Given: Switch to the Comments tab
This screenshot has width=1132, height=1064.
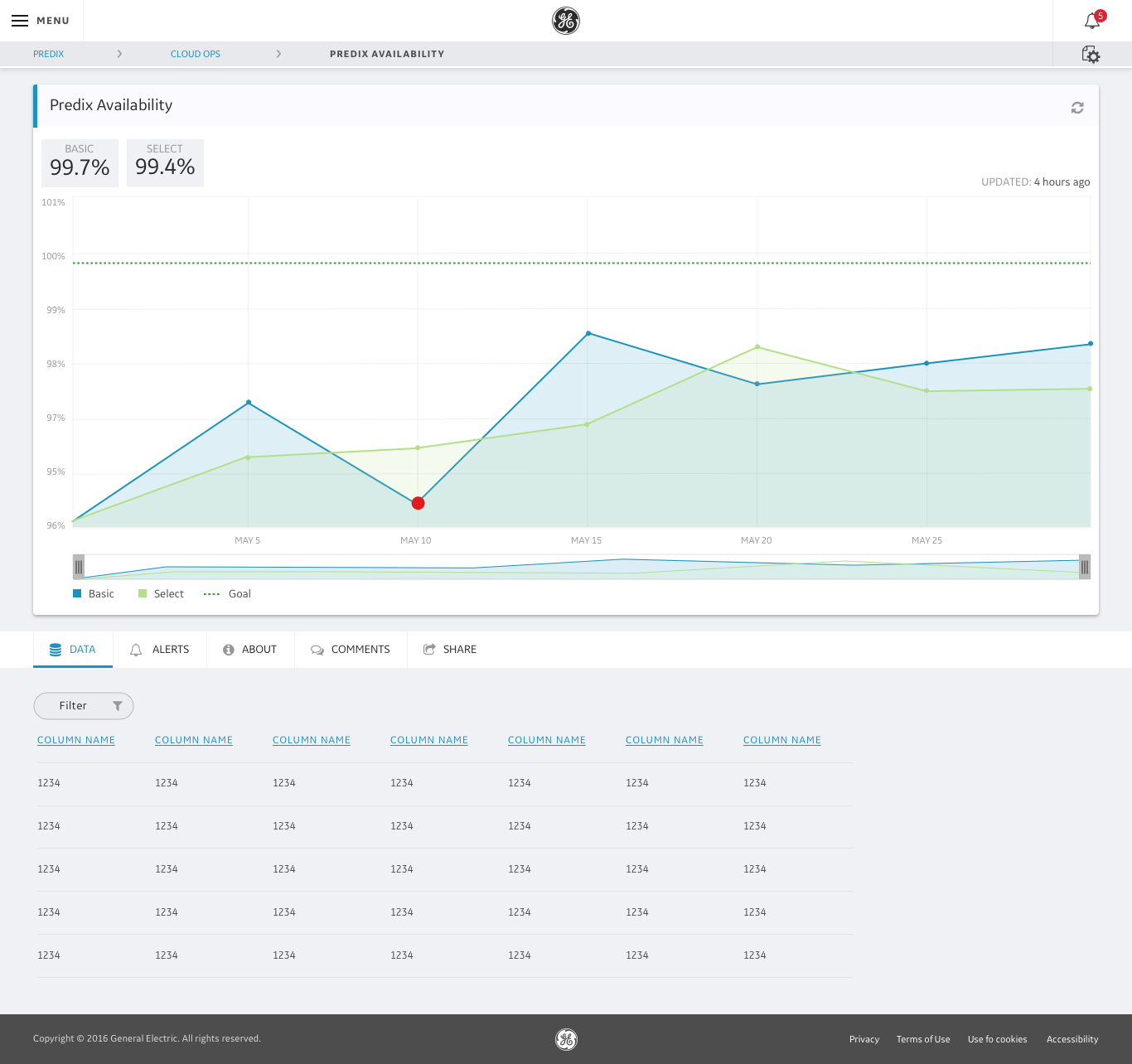Looking at the screenshot, I should pyautogui.click(x=351, y=650).
